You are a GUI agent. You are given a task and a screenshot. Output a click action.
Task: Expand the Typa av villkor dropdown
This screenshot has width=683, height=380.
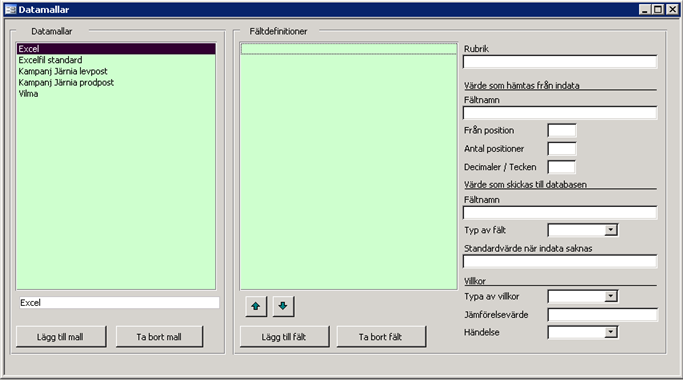[x=611, y=296]
